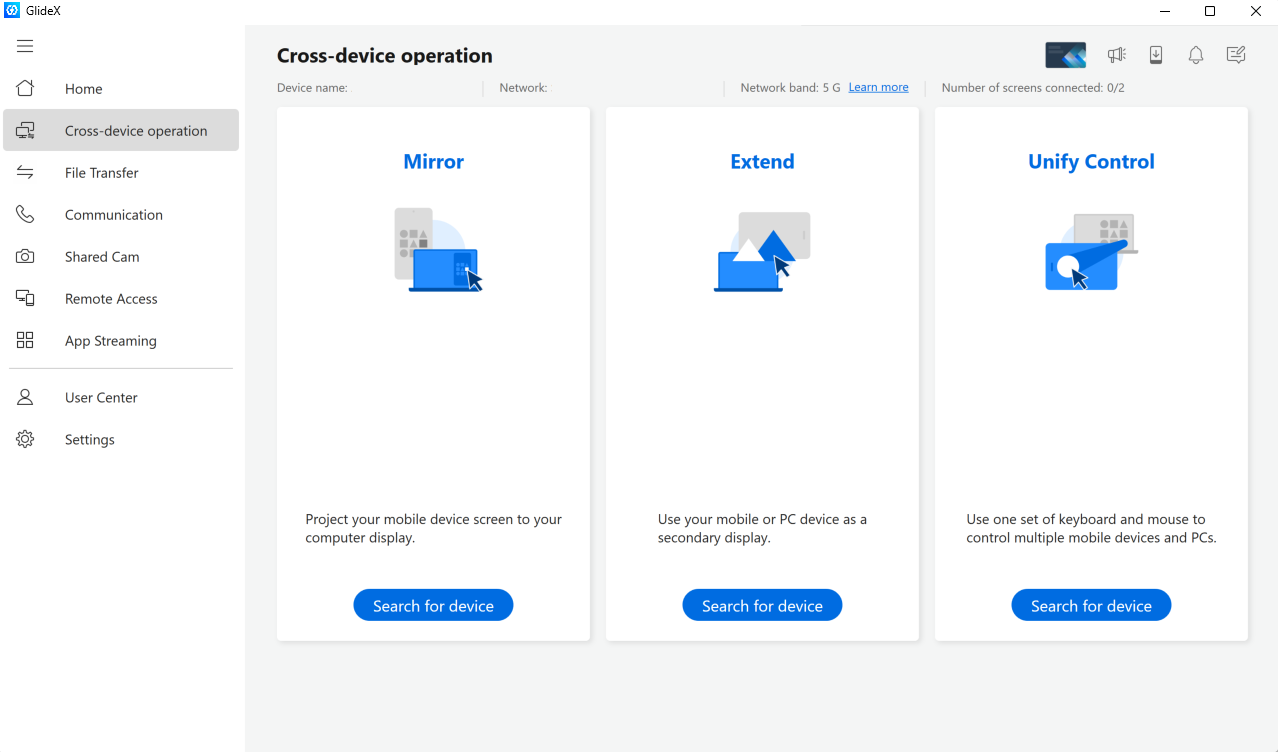Open Remote Access
The image size is (1278, 752).
(x=110, y=298)
